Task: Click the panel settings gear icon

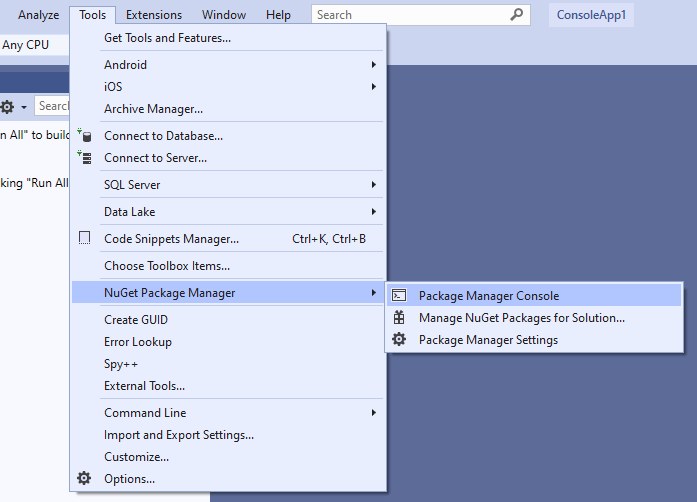Action: point(7,107)
